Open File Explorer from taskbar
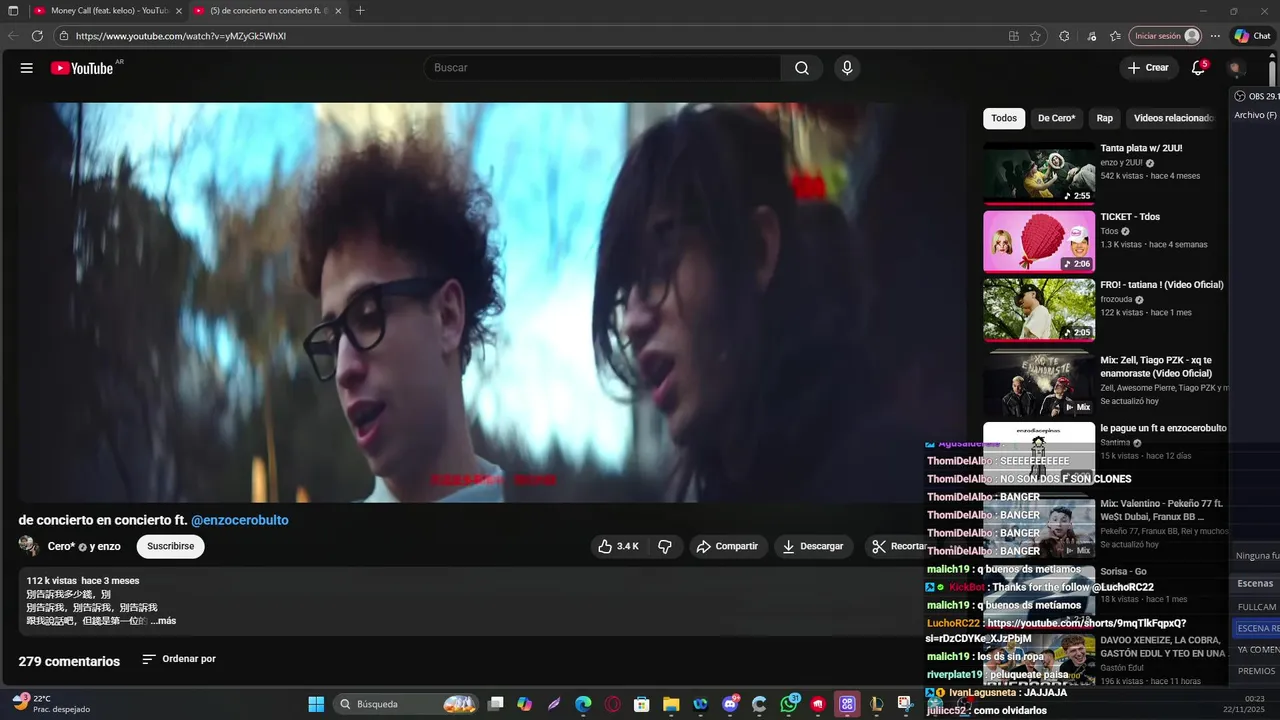 [671, 704]
